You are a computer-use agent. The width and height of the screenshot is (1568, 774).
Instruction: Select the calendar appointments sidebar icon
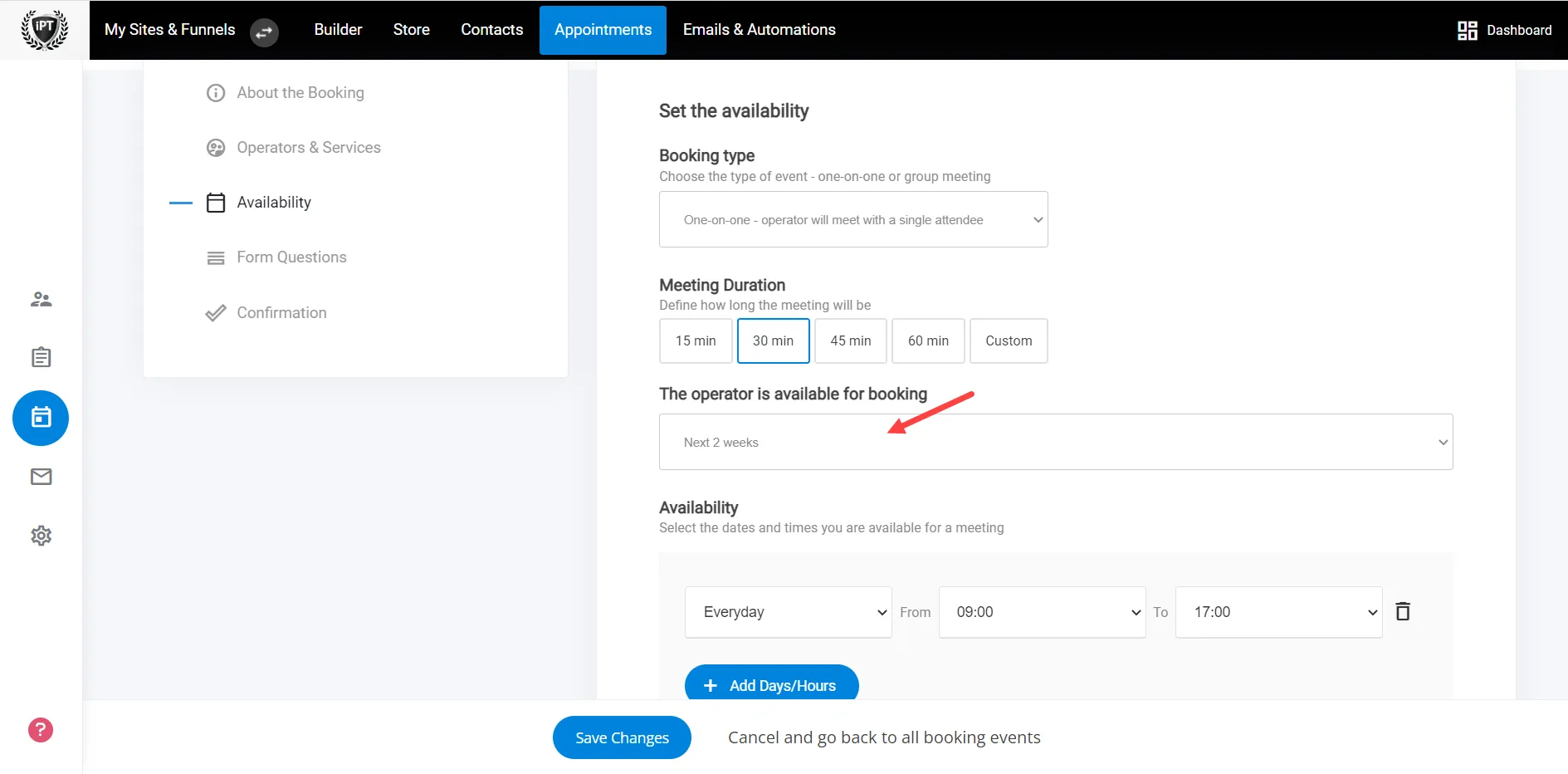41,418
